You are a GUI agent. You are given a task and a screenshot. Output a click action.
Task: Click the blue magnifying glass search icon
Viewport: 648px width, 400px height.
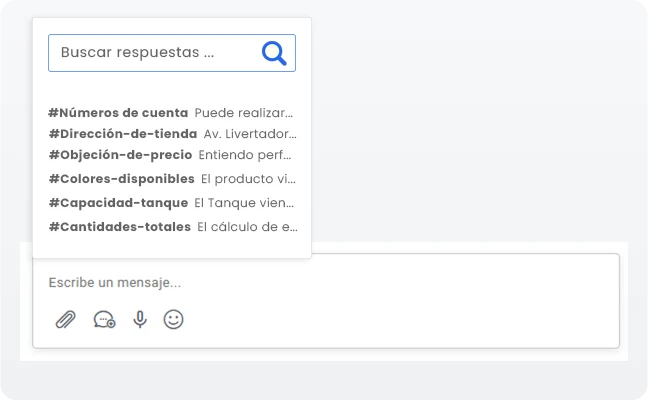click(x=274, y=53)
